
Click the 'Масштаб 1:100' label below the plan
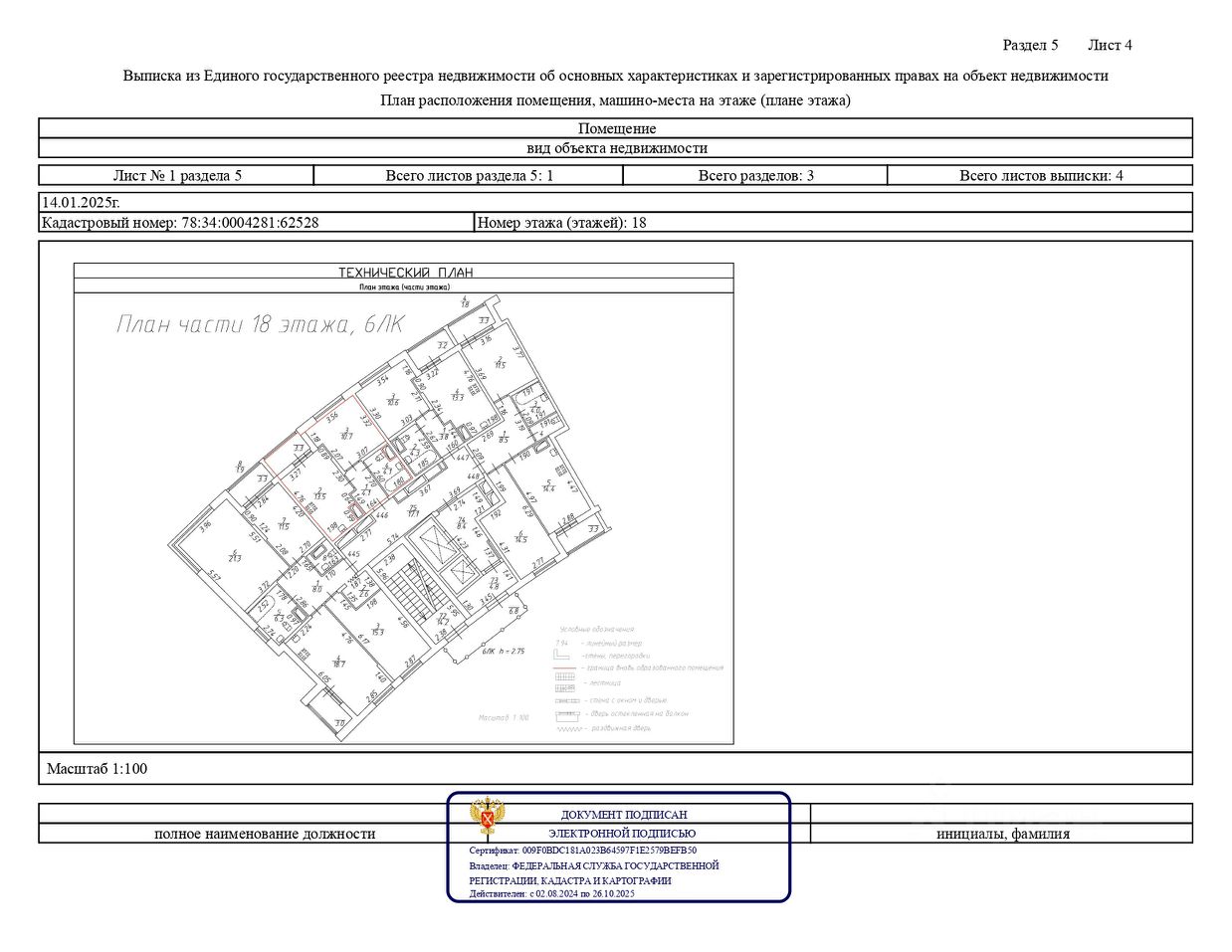point(97,769)
